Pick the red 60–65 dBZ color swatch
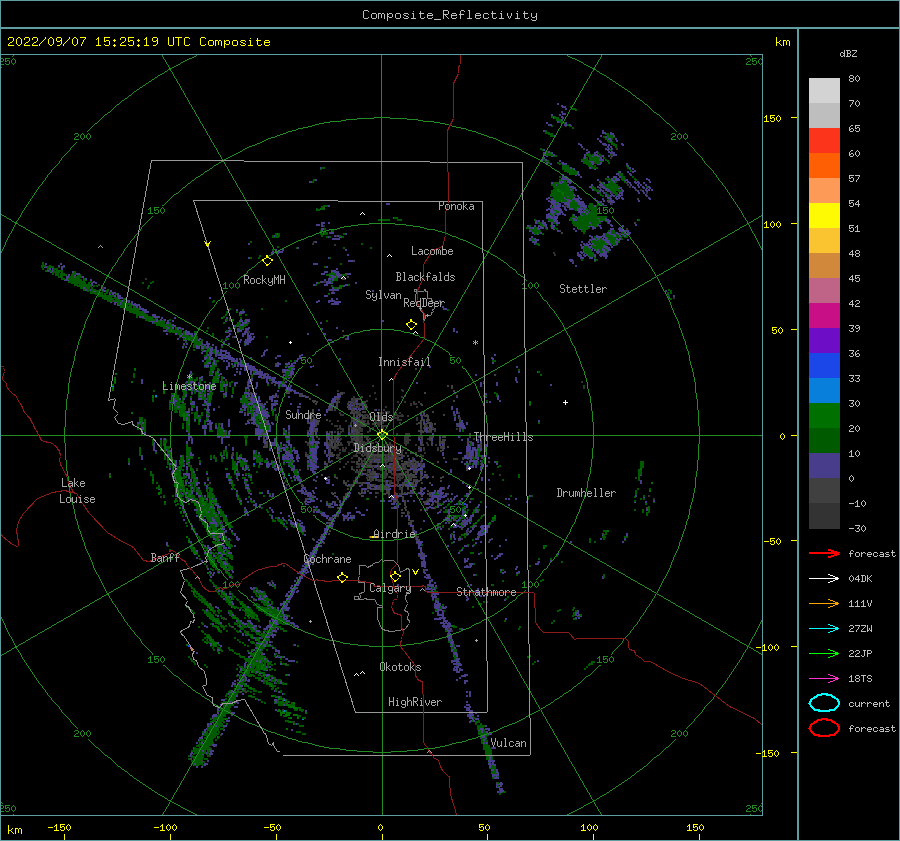900x841 pixels. coord(824,140)
